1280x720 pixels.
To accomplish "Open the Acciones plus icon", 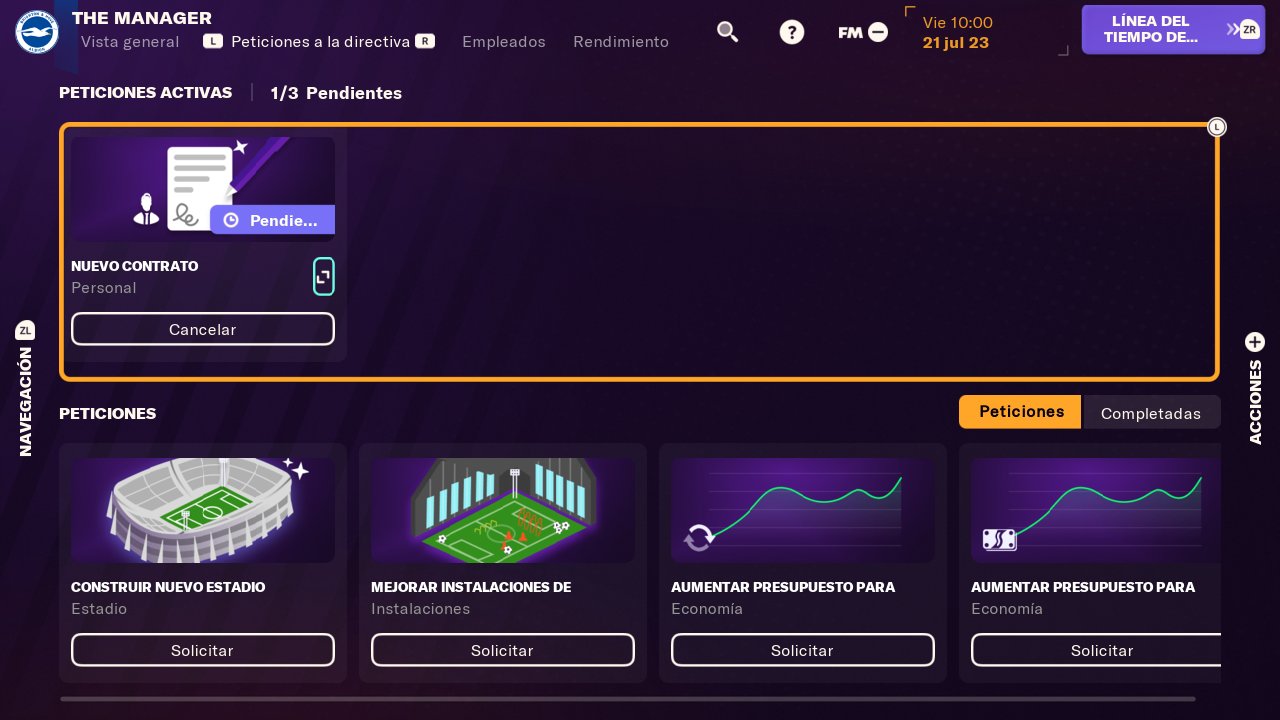I will [x=1255, y=342].
